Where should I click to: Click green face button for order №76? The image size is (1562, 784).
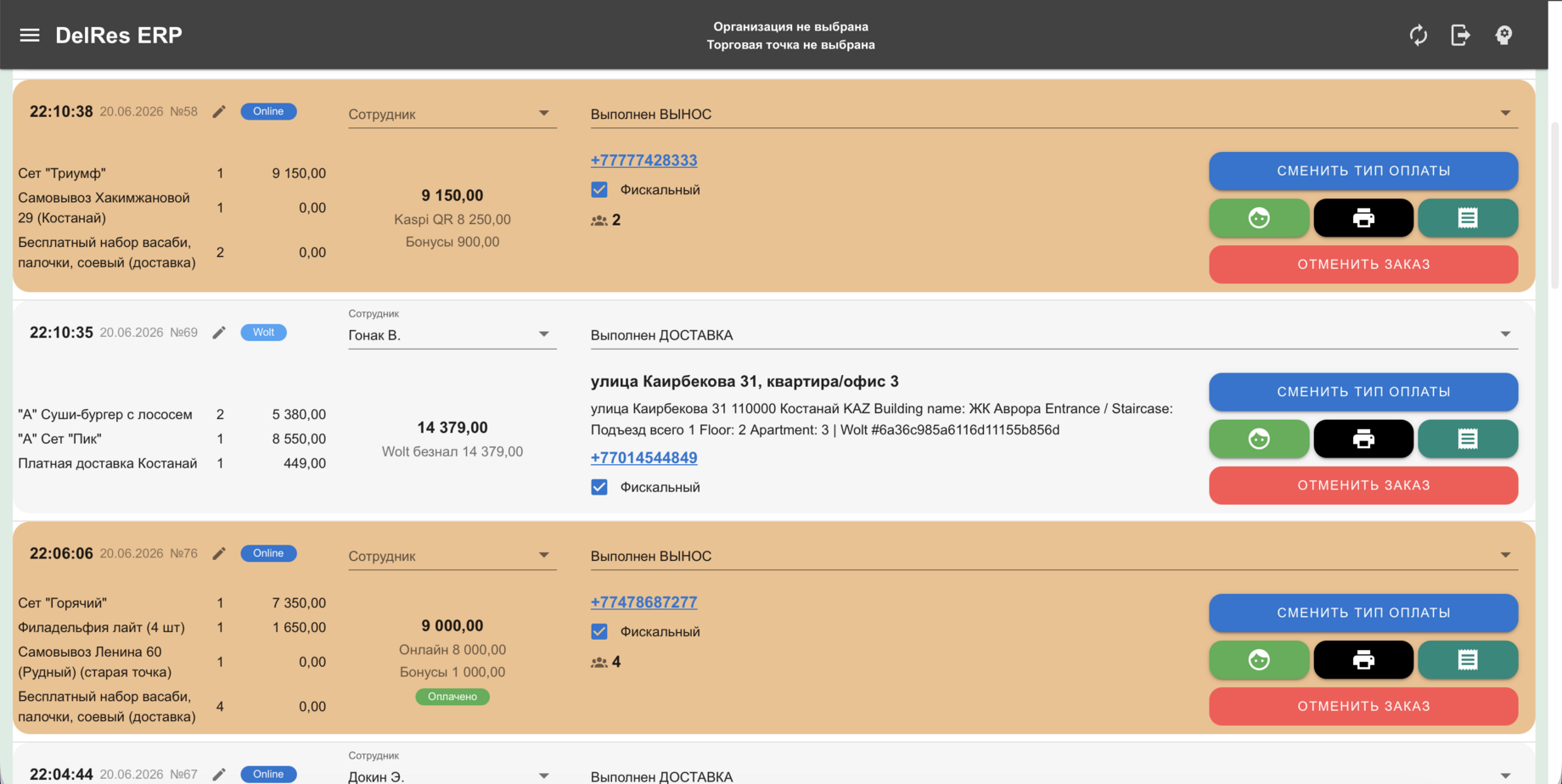click(x=1259, y=659)
